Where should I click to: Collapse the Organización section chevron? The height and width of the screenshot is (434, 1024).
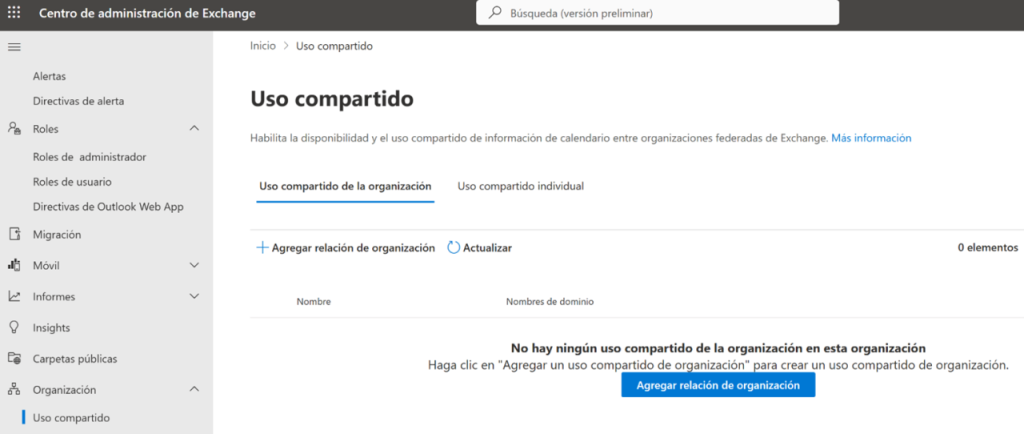click(194, 389)
